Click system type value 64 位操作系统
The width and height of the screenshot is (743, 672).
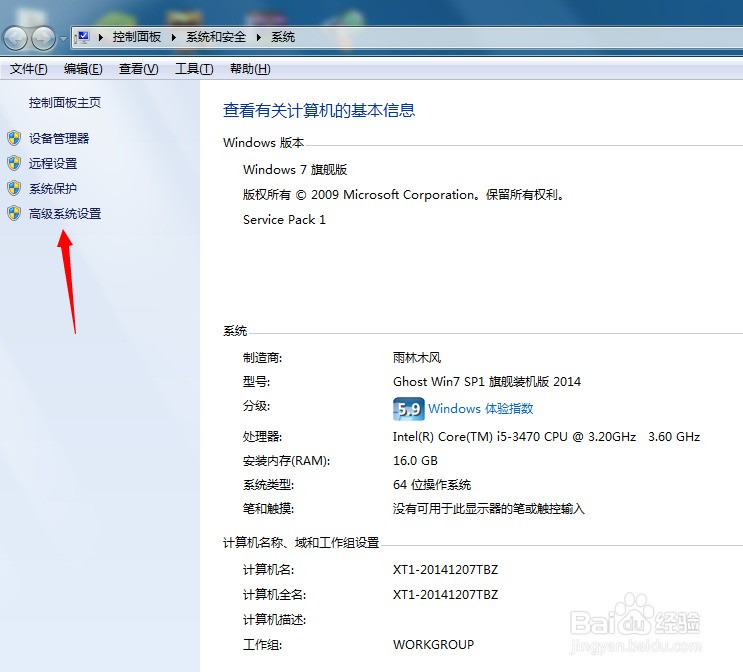(x=432, y=485)
